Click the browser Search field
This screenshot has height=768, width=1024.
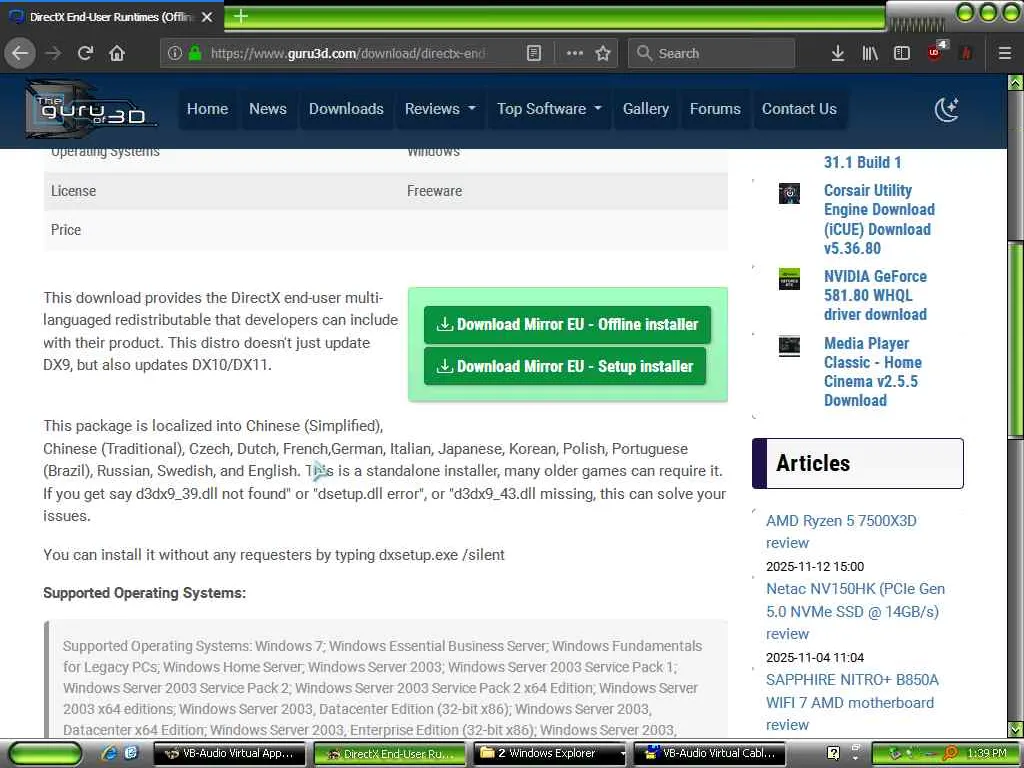pos(712,53)
